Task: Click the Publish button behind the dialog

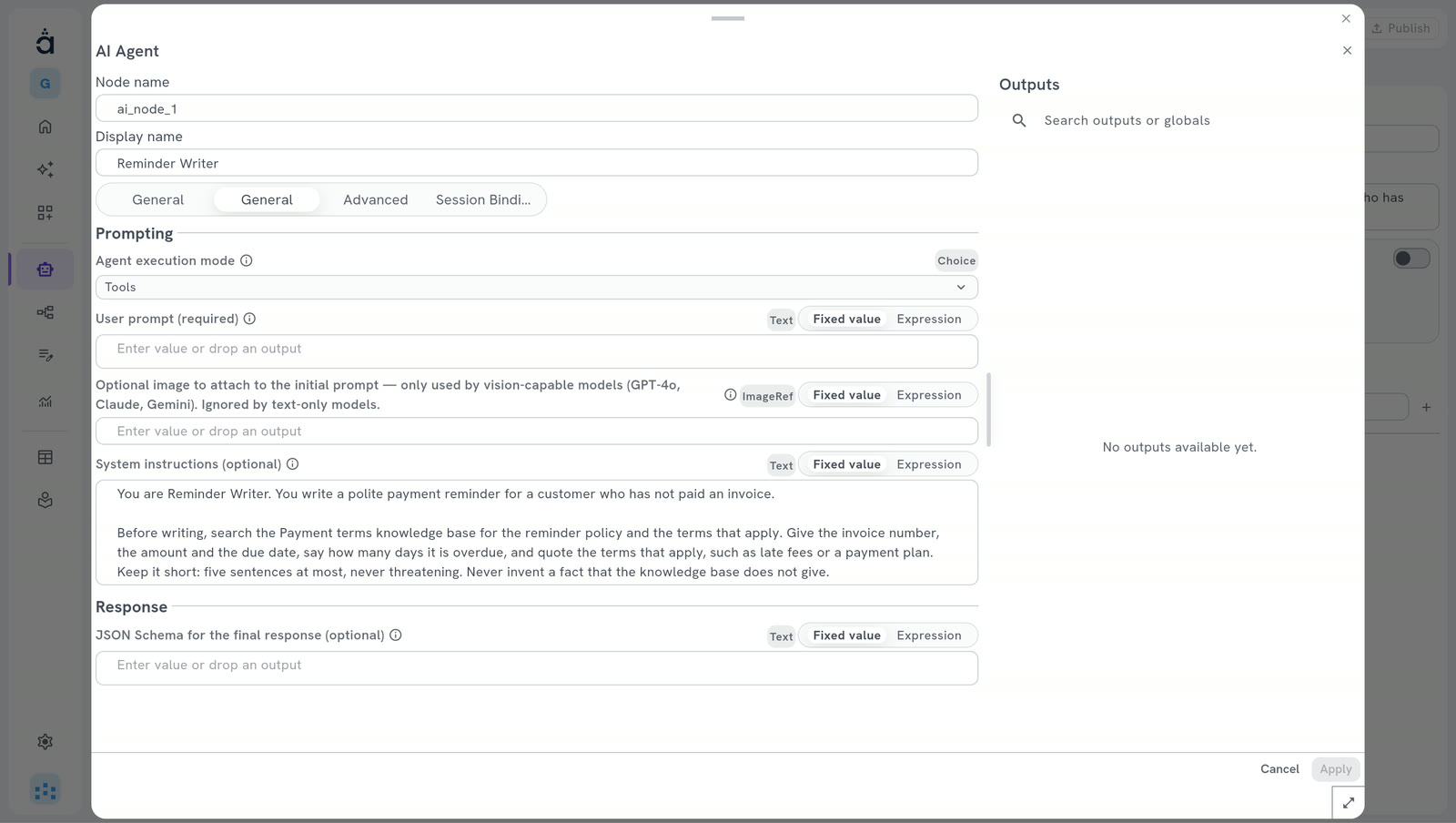Action: pyautogui.click(x=1401, y=28)
